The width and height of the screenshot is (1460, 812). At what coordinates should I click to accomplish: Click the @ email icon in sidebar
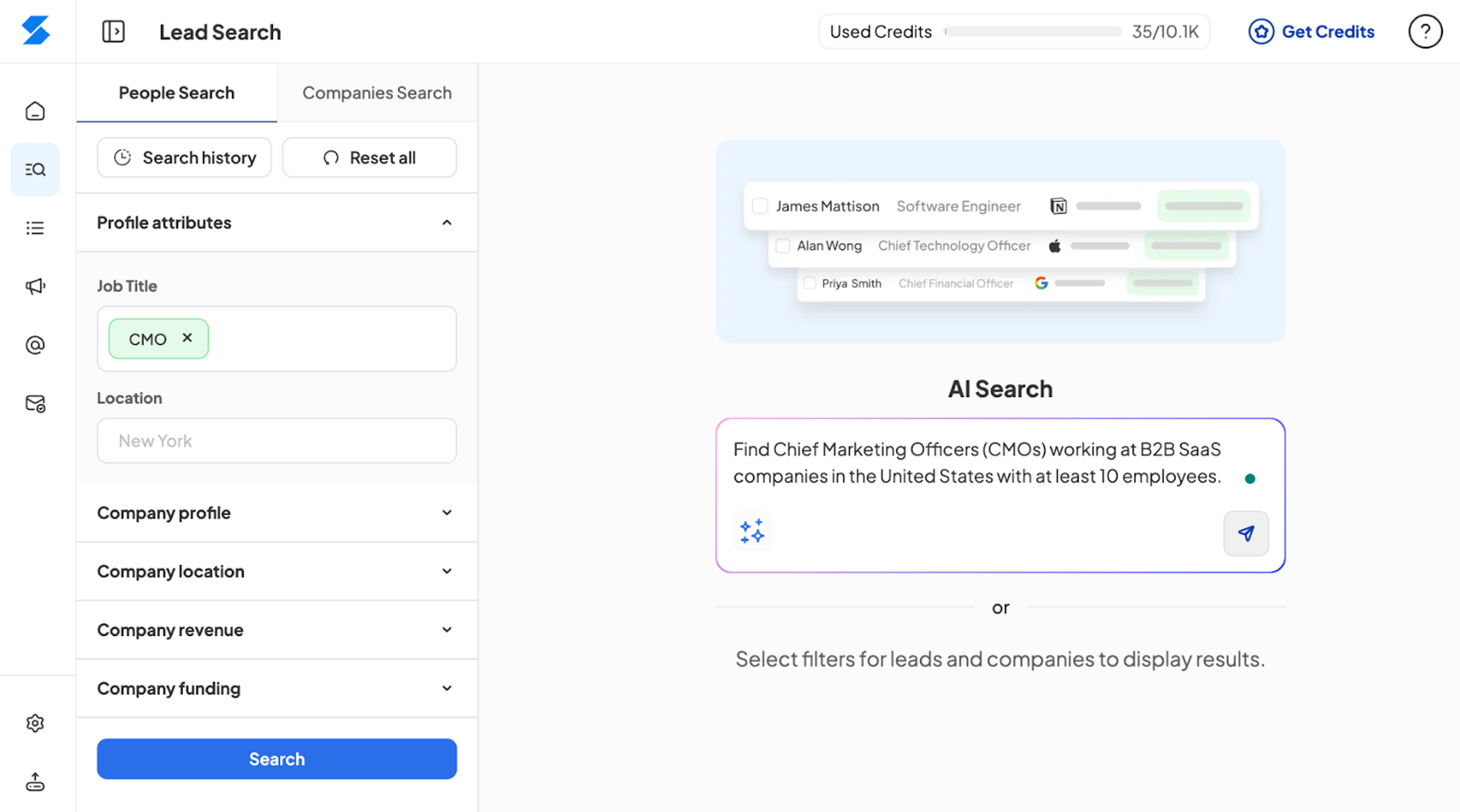35,344
